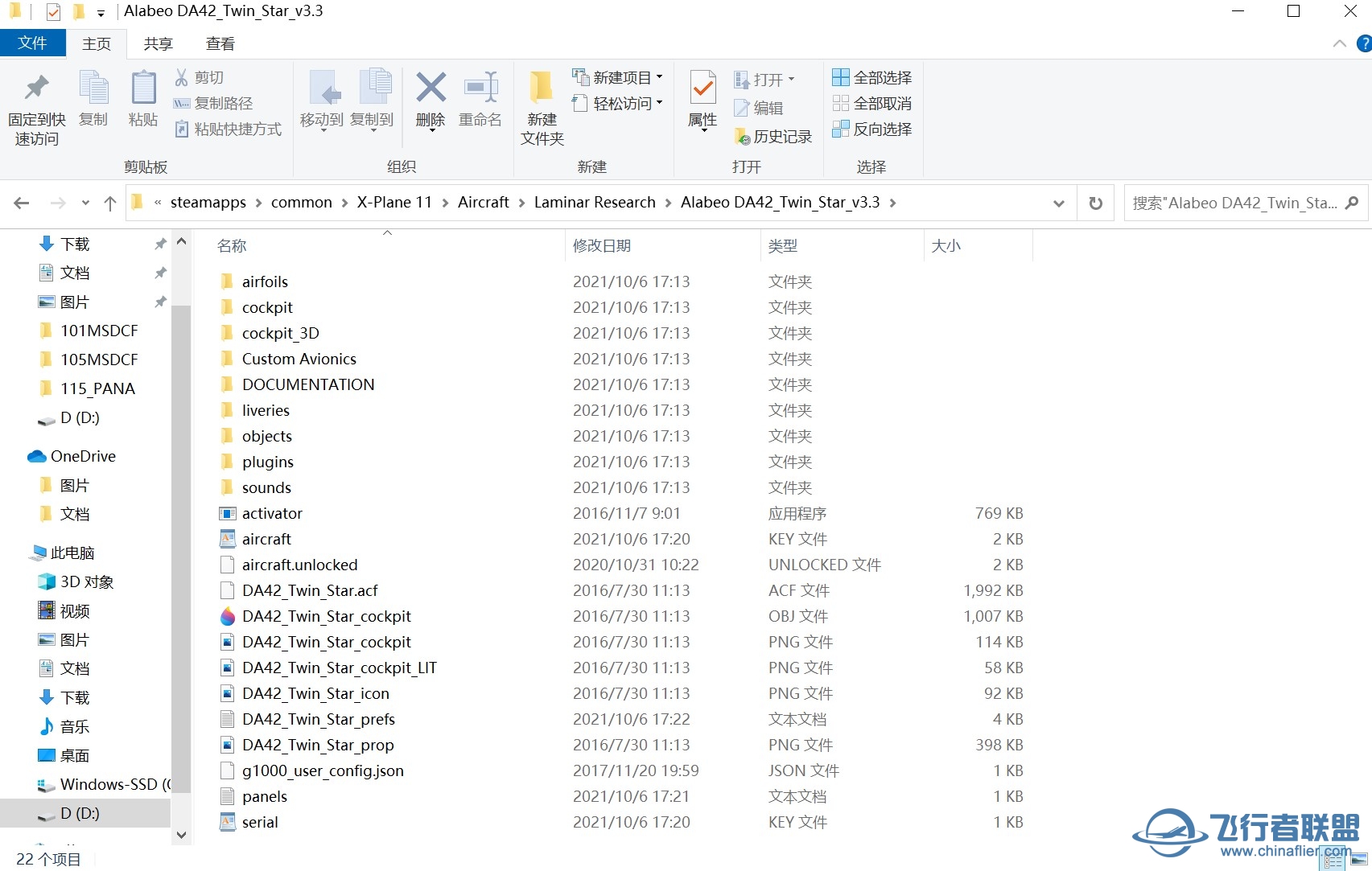The width and height of the screenshot is (1372, 871).
Task: Select the Custom Avionics folder
Action: tap(299, 359)
